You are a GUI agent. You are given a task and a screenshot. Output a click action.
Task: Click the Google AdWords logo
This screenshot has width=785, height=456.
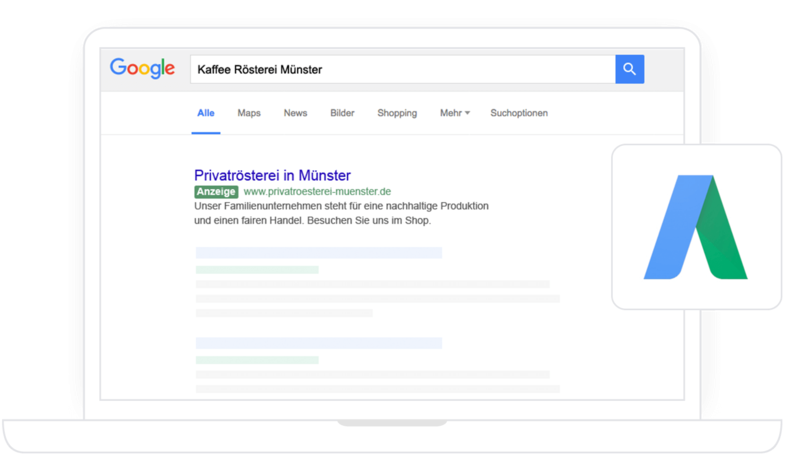point(696,227)
